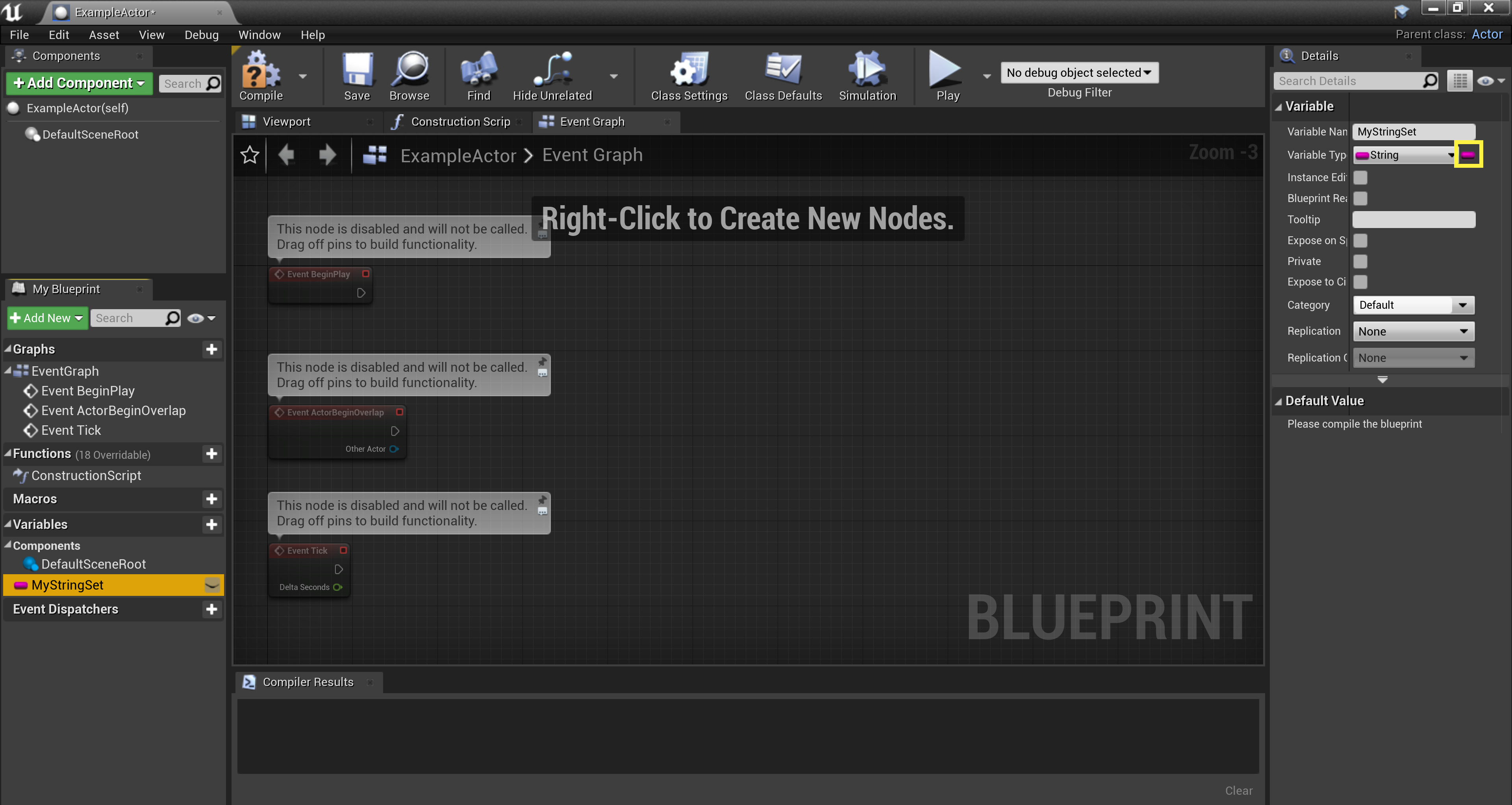Image resolution: width=1512 pixels, height=805 pixels.
Task: Click the Add Component button
Action: [x=79, y=83]
